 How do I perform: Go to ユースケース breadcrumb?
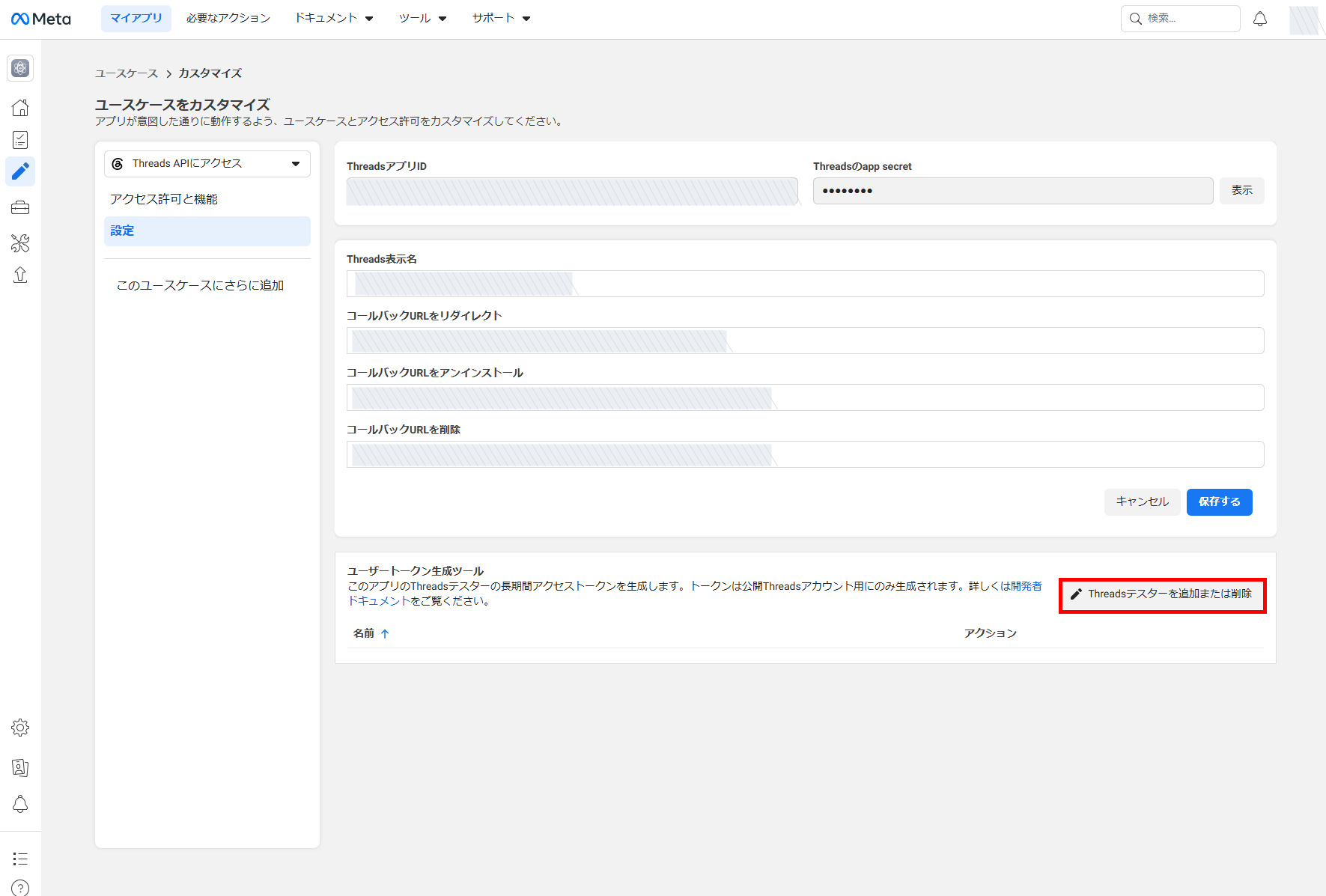tap(127, 73)
